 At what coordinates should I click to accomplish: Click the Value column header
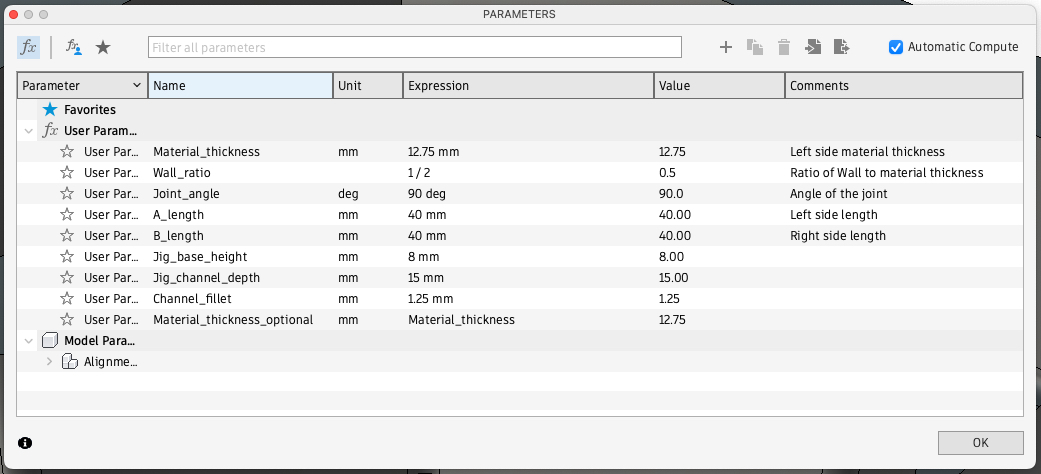click(x=720, y=86)
